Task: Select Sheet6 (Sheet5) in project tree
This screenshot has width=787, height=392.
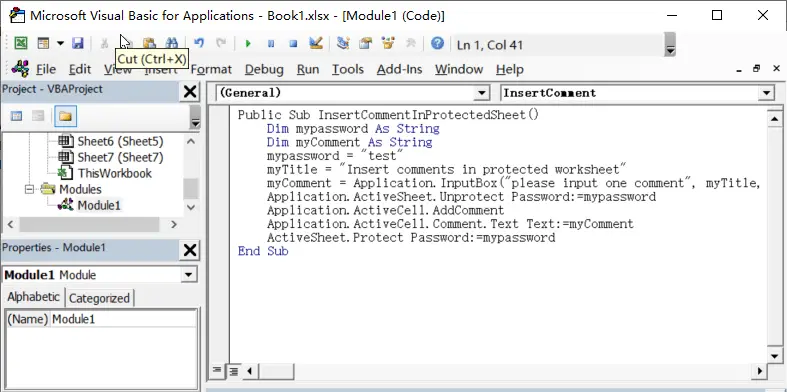Action: coord(120,141)
